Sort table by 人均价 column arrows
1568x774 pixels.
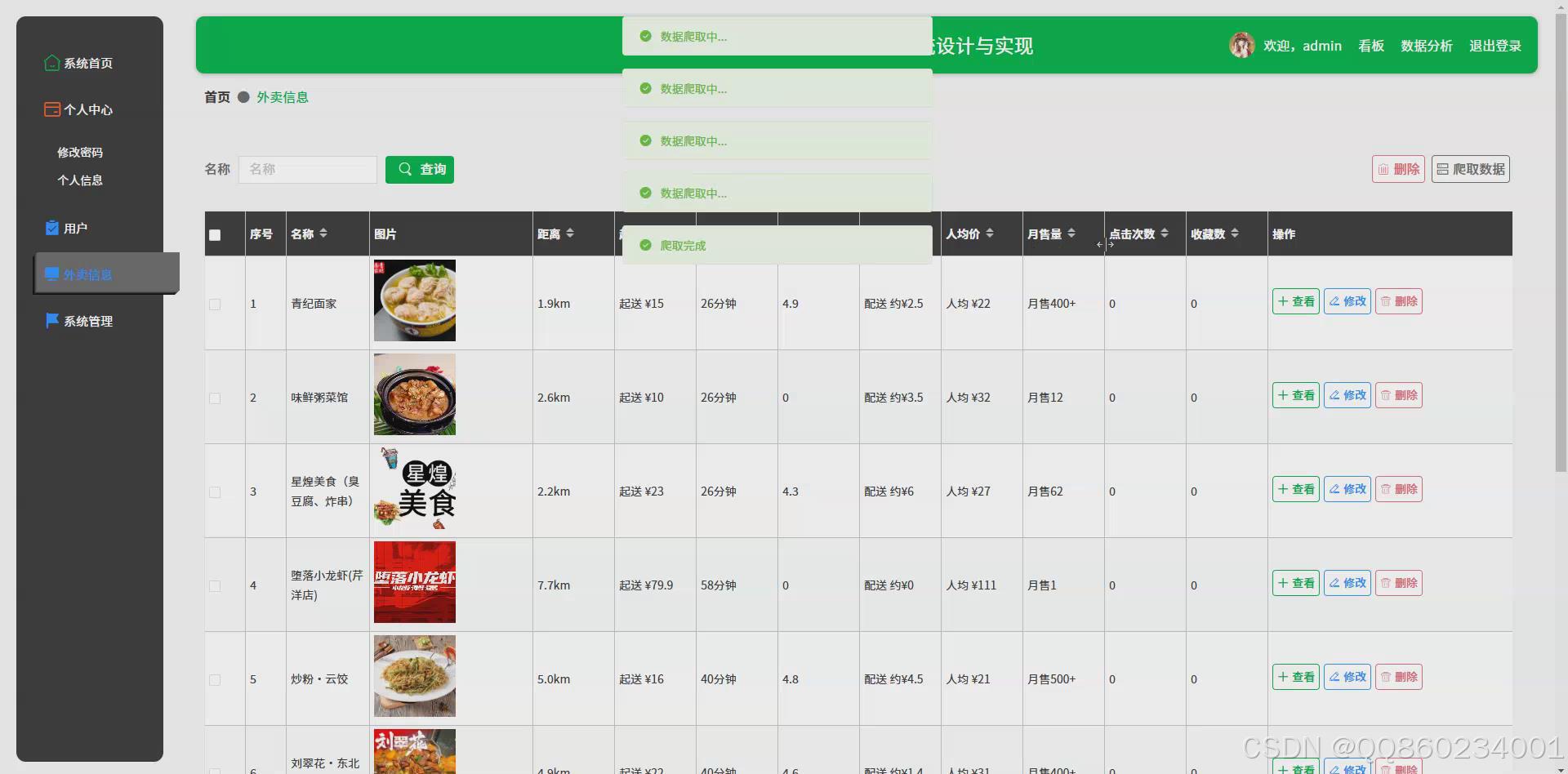[990, 234]
